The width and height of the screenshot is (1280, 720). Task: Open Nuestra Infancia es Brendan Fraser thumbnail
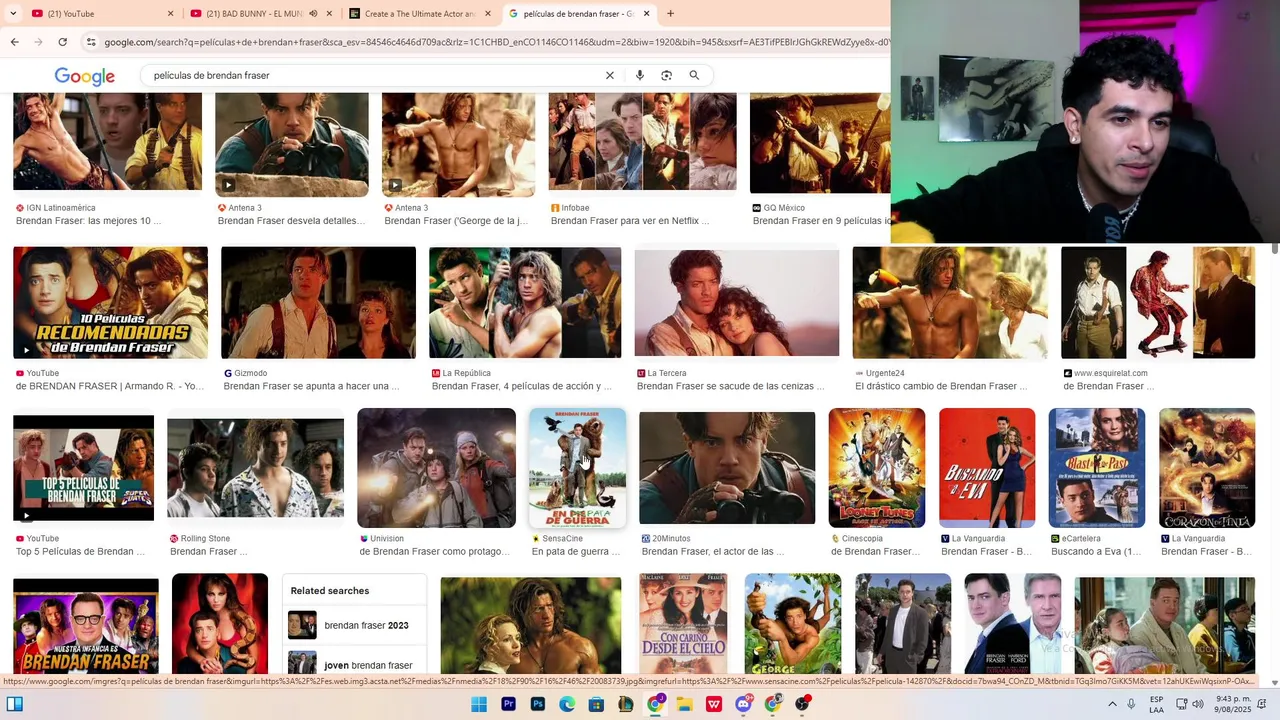pos(86,625)
